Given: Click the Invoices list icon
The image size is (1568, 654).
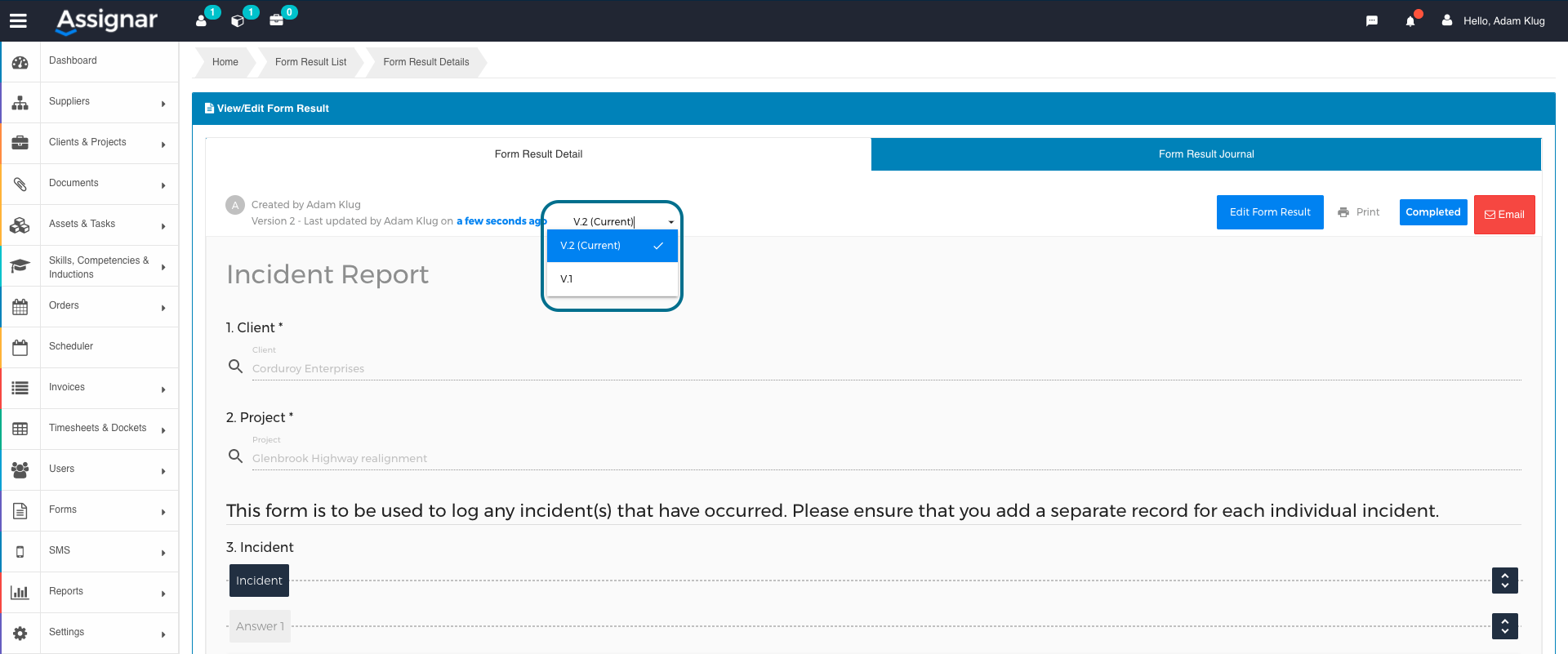Looking at the screenshot, I should coord(20,389).
